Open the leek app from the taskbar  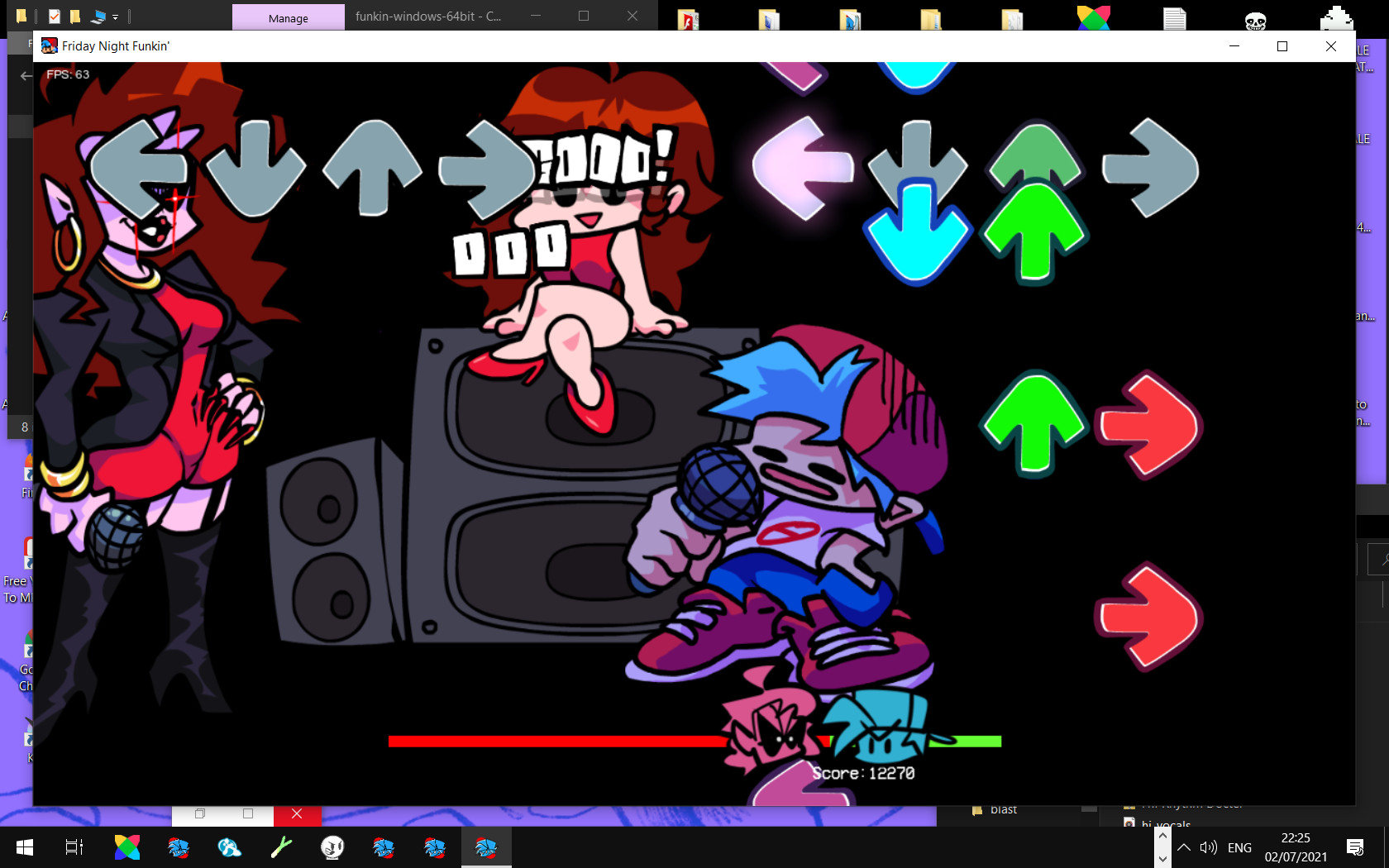pyautogui.click(x=281, y=847)
